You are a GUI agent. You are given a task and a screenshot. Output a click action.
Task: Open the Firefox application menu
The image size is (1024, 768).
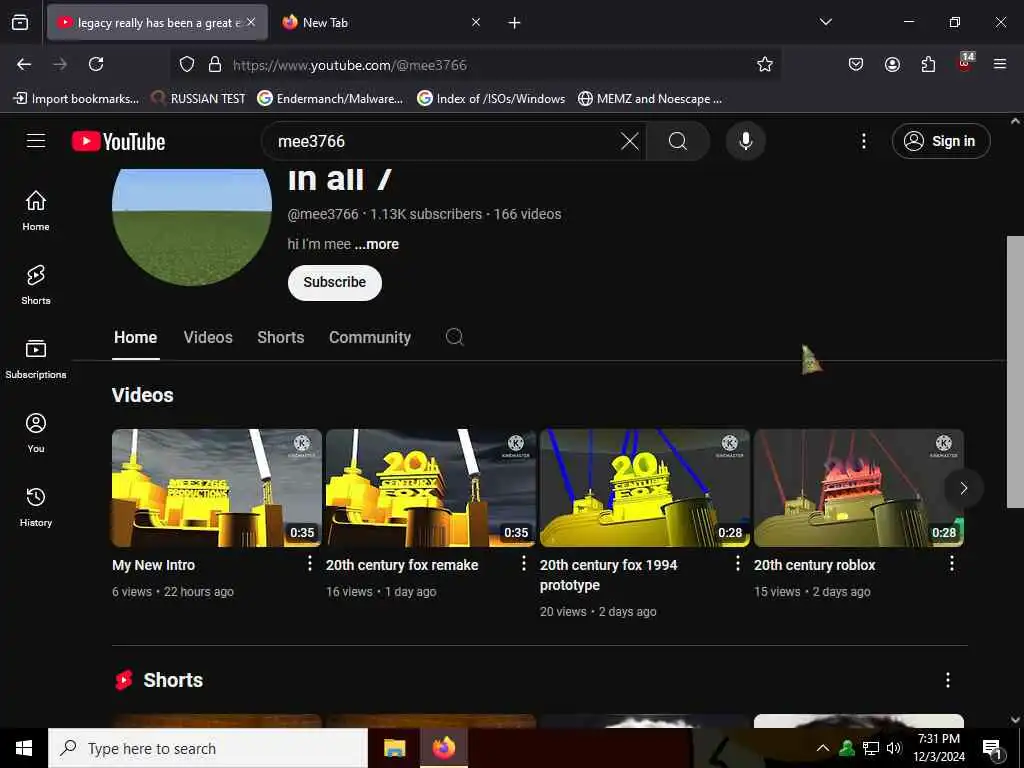tap(999, 64)
